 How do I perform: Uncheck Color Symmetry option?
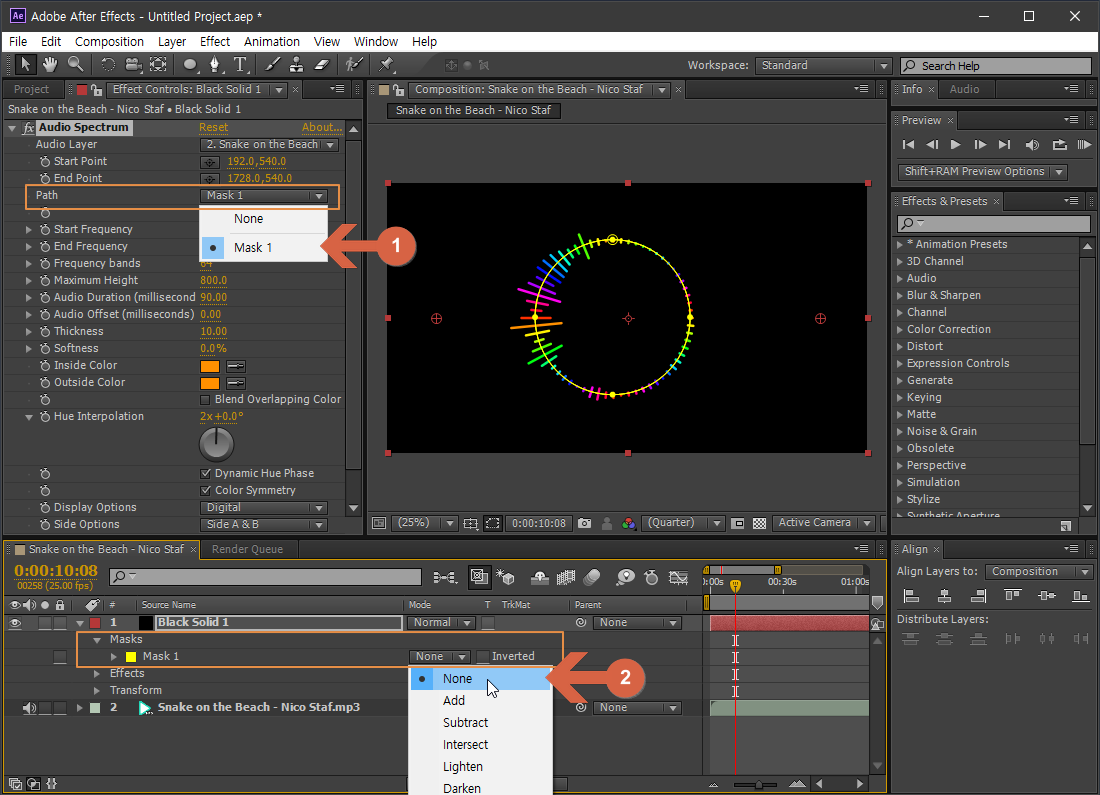coord(205,490)
